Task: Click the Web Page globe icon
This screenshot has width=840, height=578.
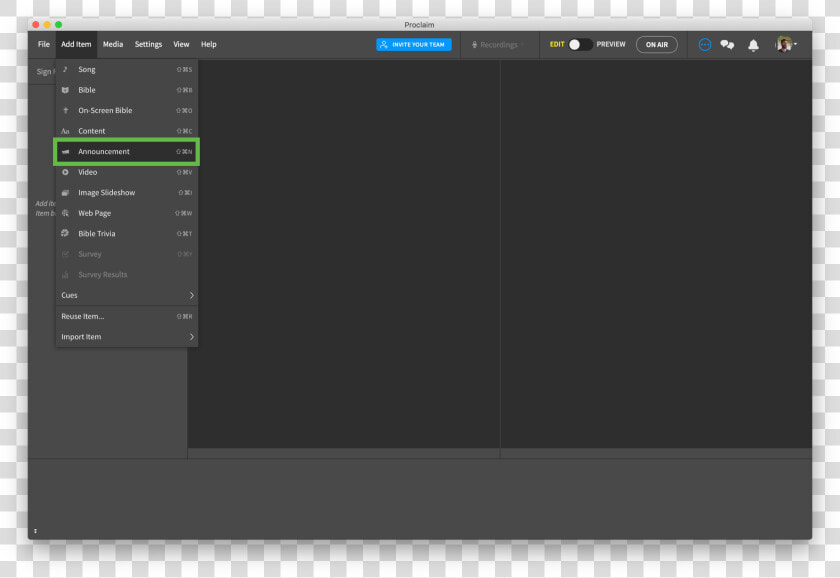Action: tap(65, 213)
